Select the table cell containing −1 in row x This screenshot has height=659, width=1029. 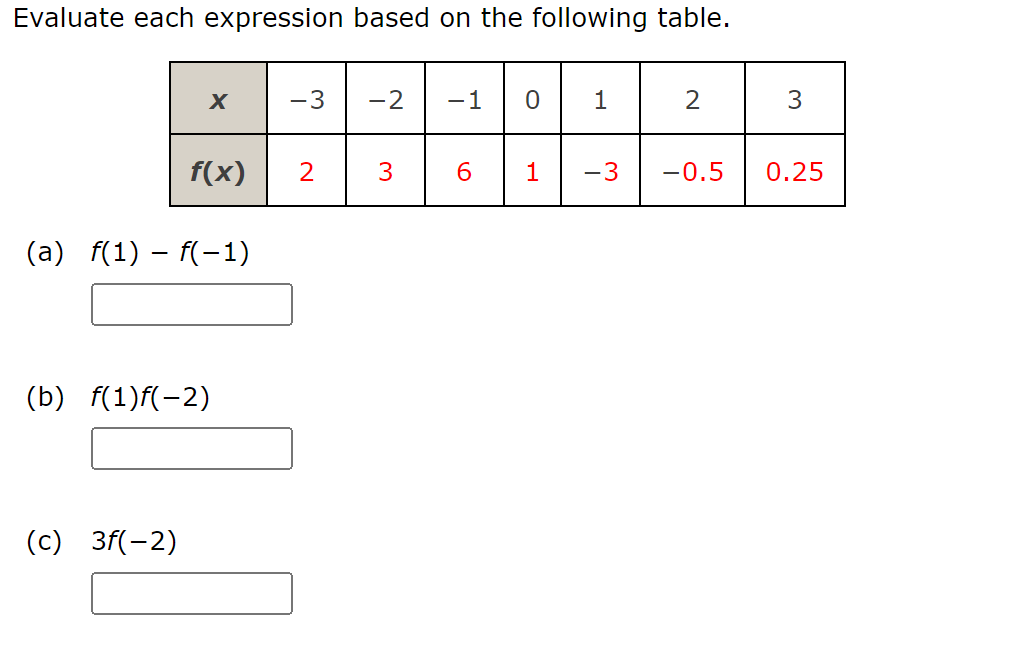[x=463, y=97]
